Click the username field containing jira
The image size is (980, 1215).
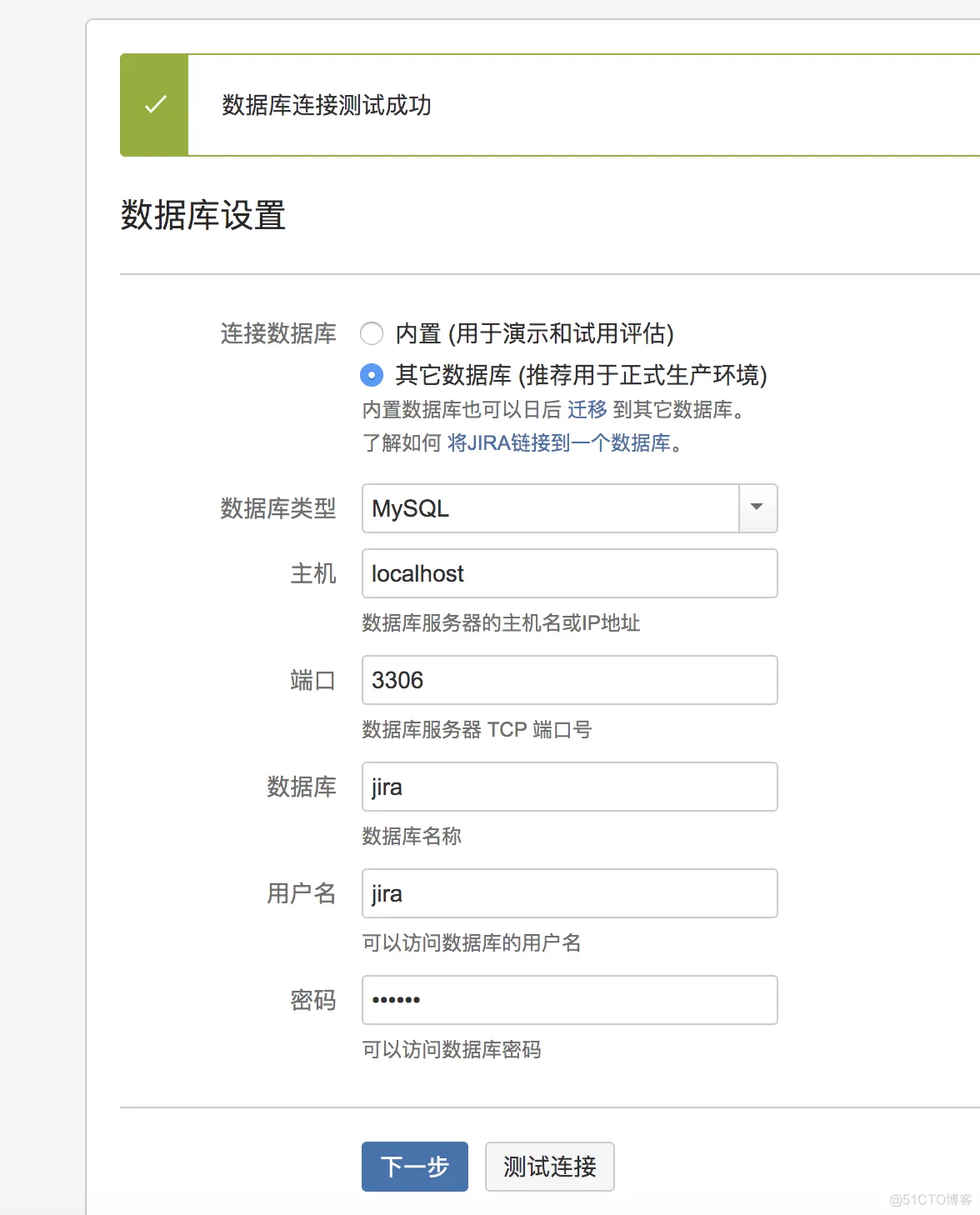570,893
